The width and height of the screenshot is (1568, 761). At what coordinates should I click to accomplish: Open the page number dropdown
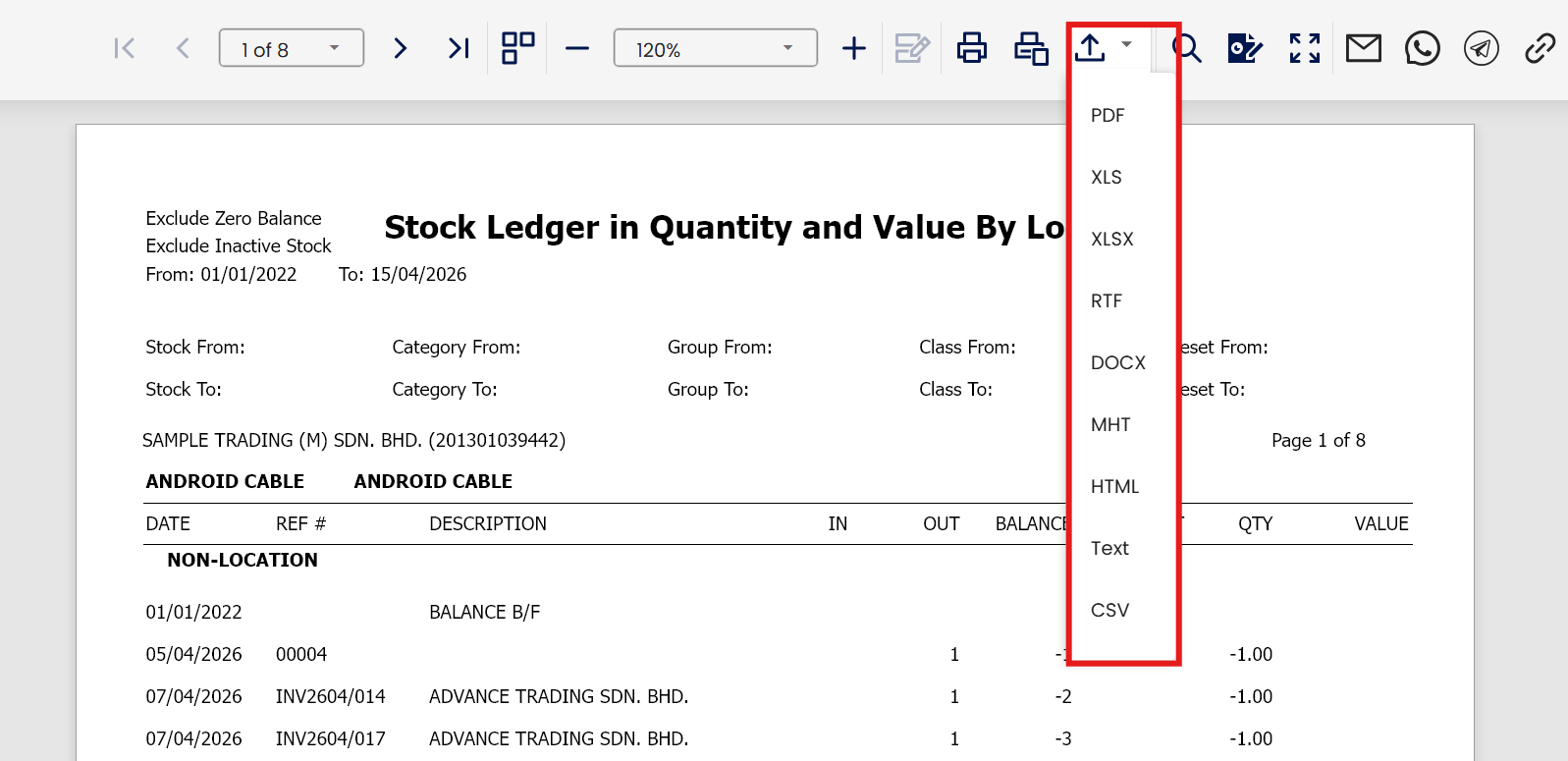tap(334, 48)
